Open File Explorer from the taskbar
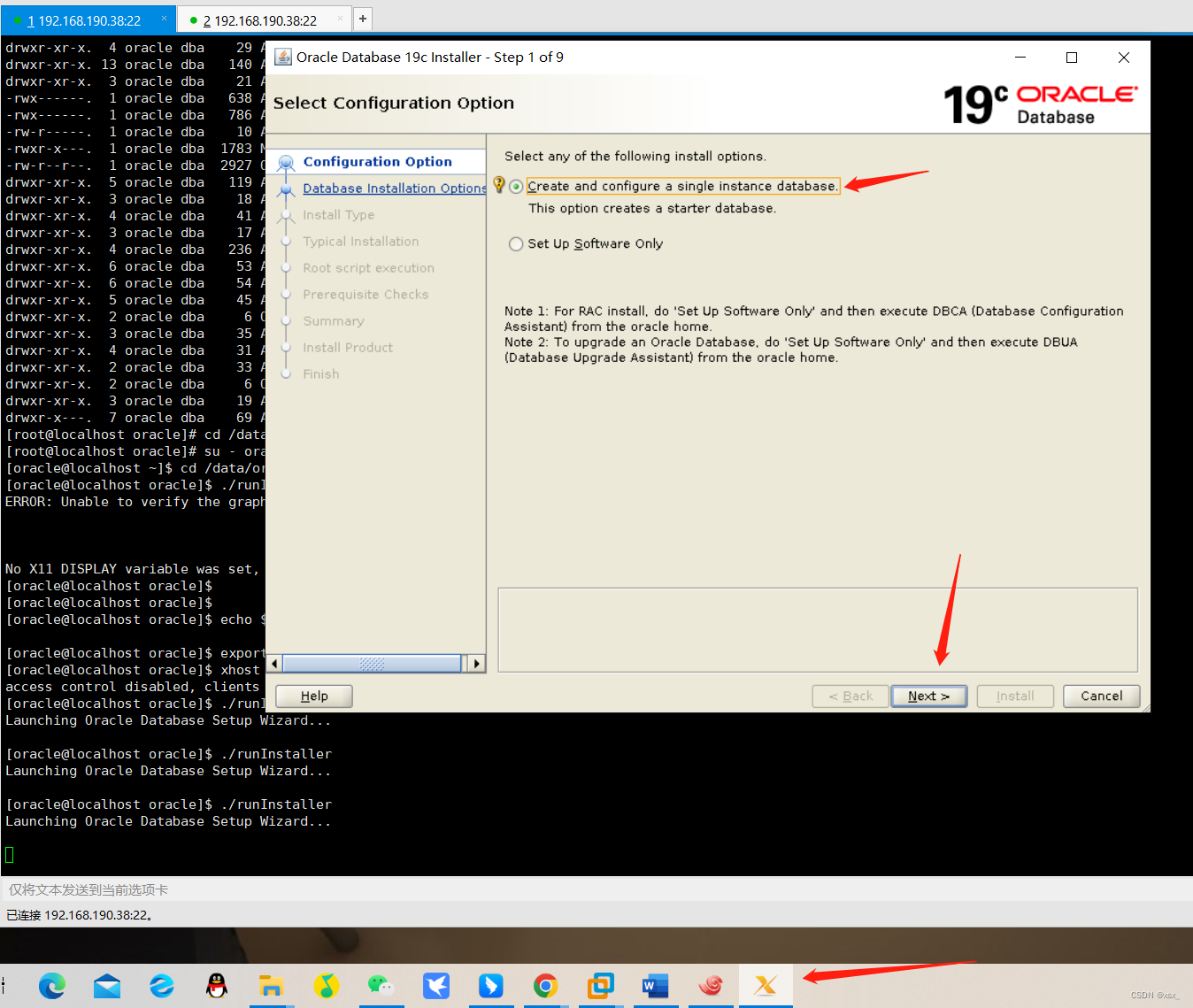The width and height of the screenshot is (1193, 1008). [x=271, y=985]
